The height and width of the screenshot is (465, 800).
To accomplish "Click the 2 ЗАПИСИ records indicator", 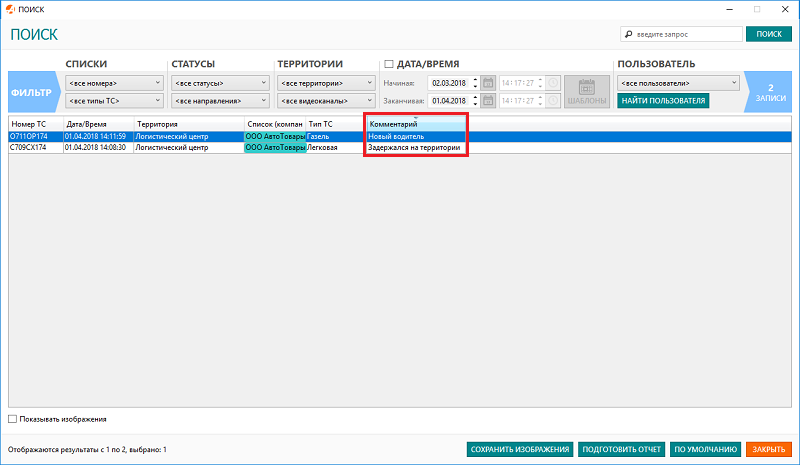I will [769, 92].
